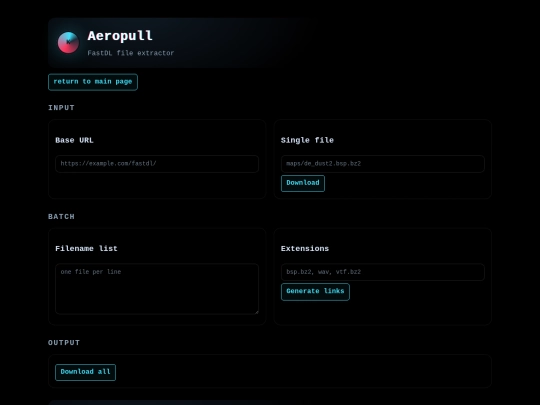Click the Aeropull title heading
540x405 pixels.
click(120, 36)
